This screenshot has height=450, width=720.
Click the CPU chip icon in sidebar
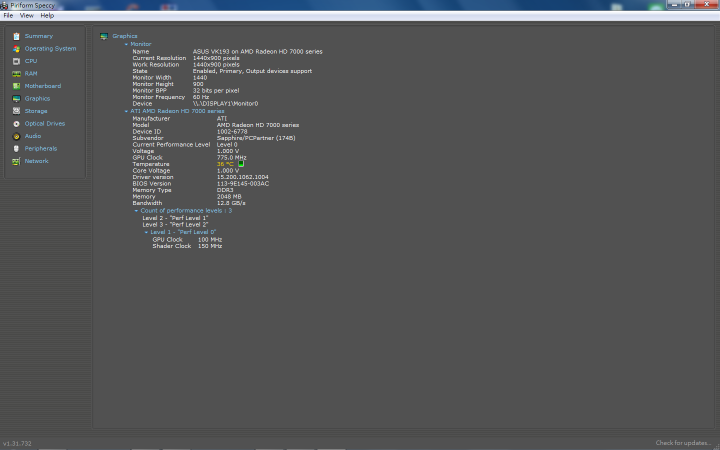(x=17, y=61)
